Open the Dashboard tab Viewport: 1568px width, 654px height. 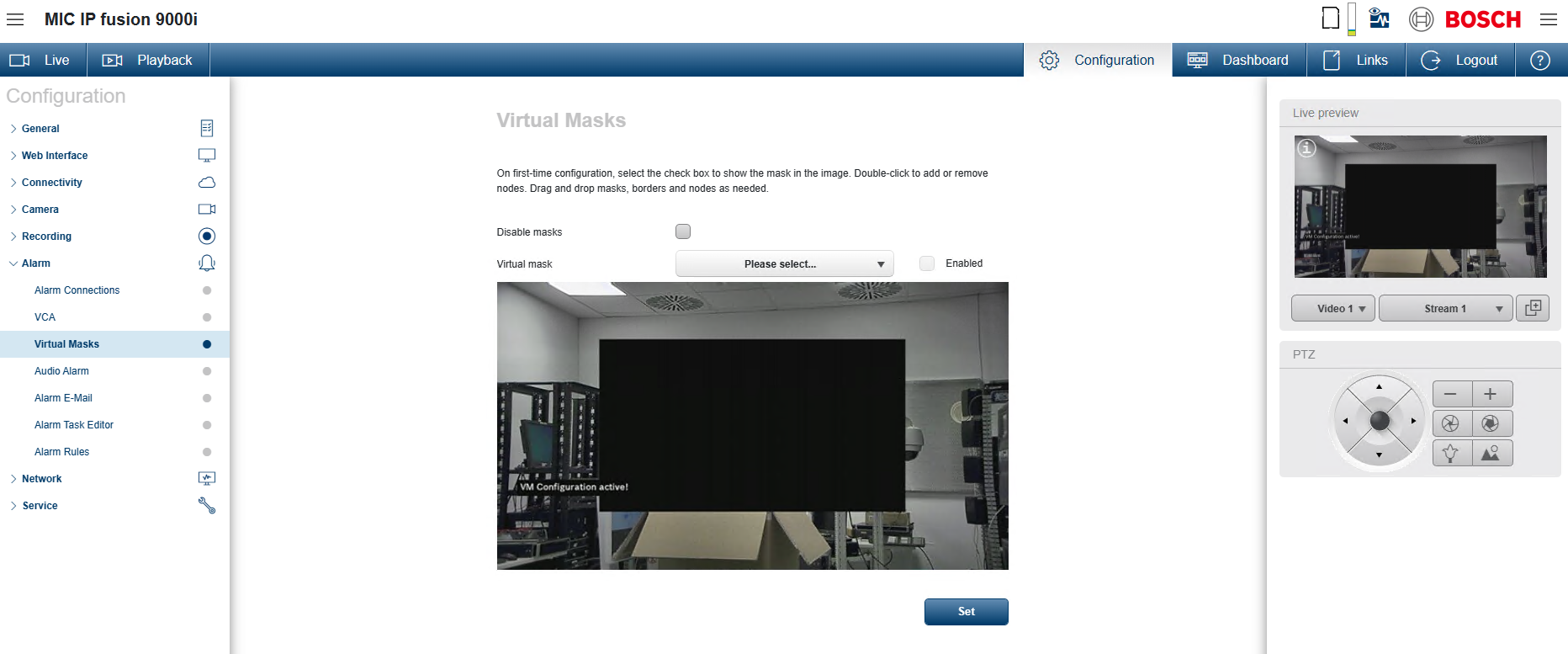tap(1239, 60)
